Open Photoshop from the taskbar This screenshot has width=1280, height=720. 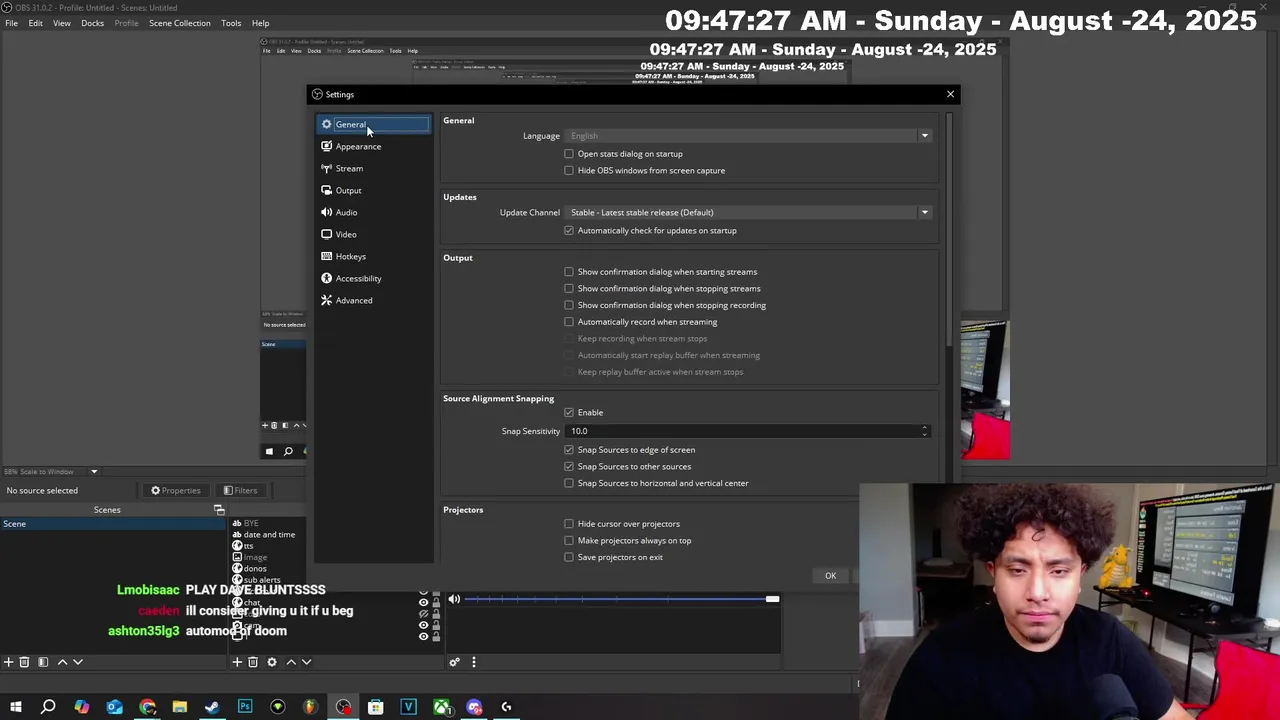point(245,707)
